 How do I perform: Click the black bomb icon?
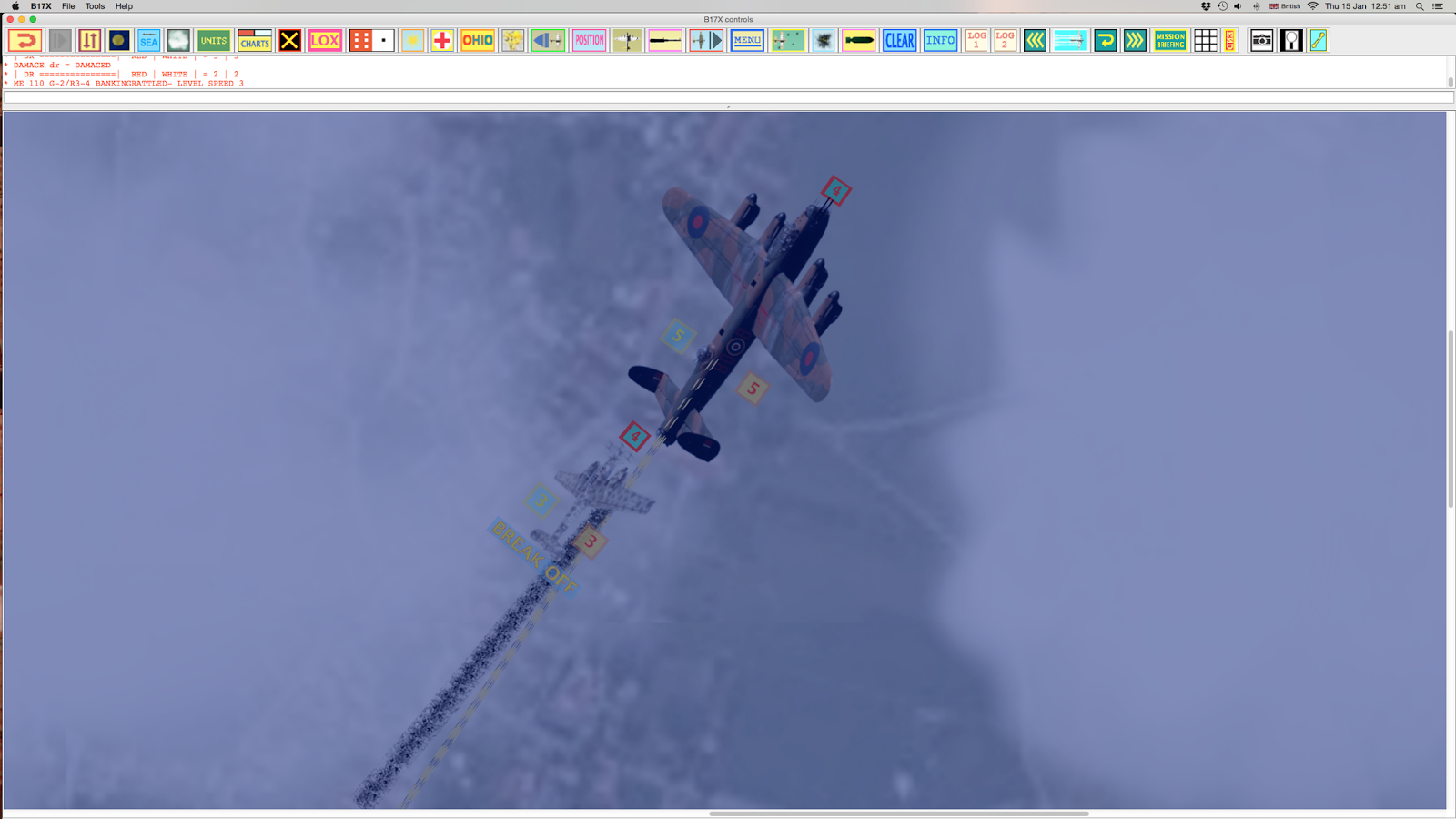(x=858, y=41)
